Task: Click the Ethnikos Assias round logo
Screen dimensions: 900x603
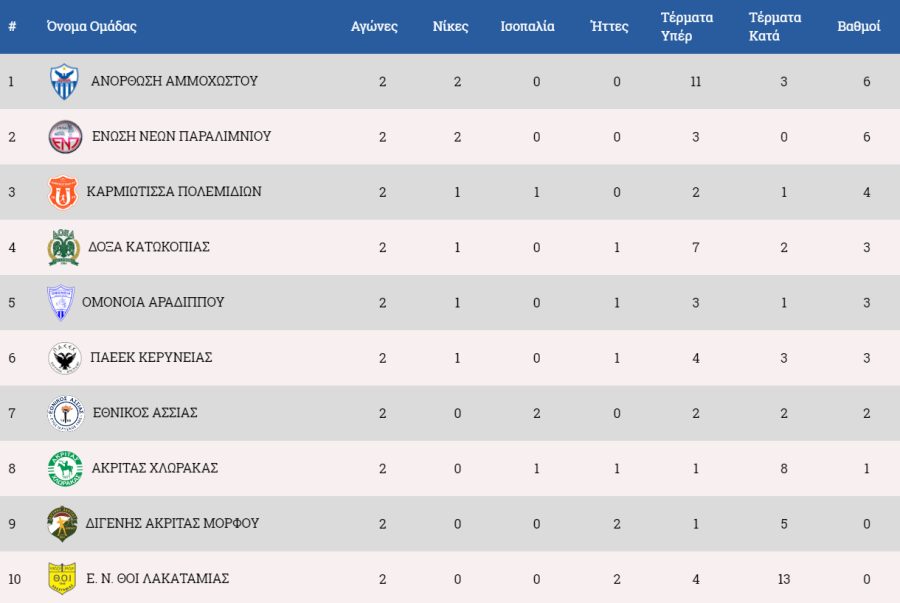Action: click(66, 413)
